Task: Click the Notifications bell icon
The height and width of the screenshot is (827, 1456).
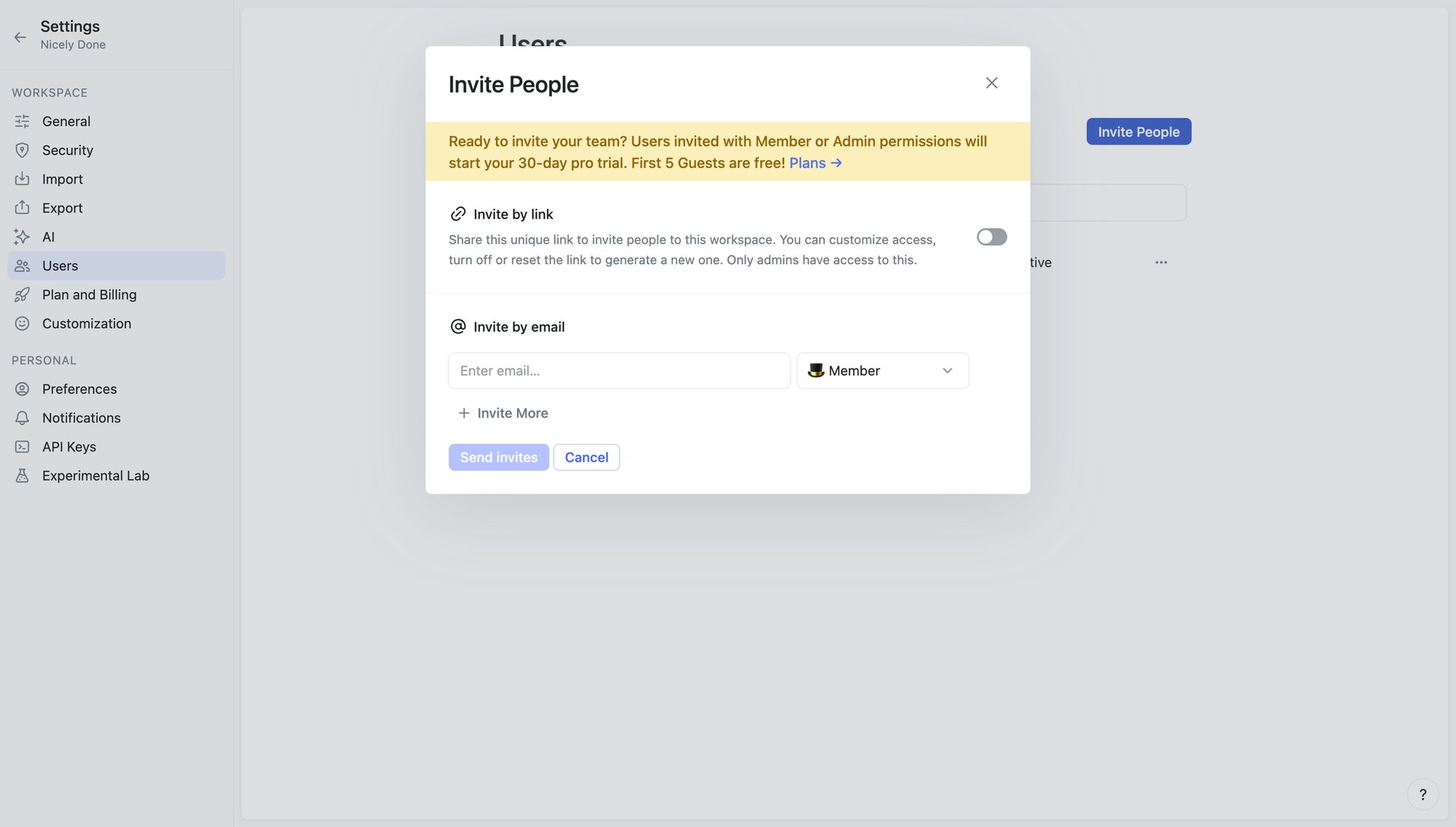Action: (x=22, y=417)
